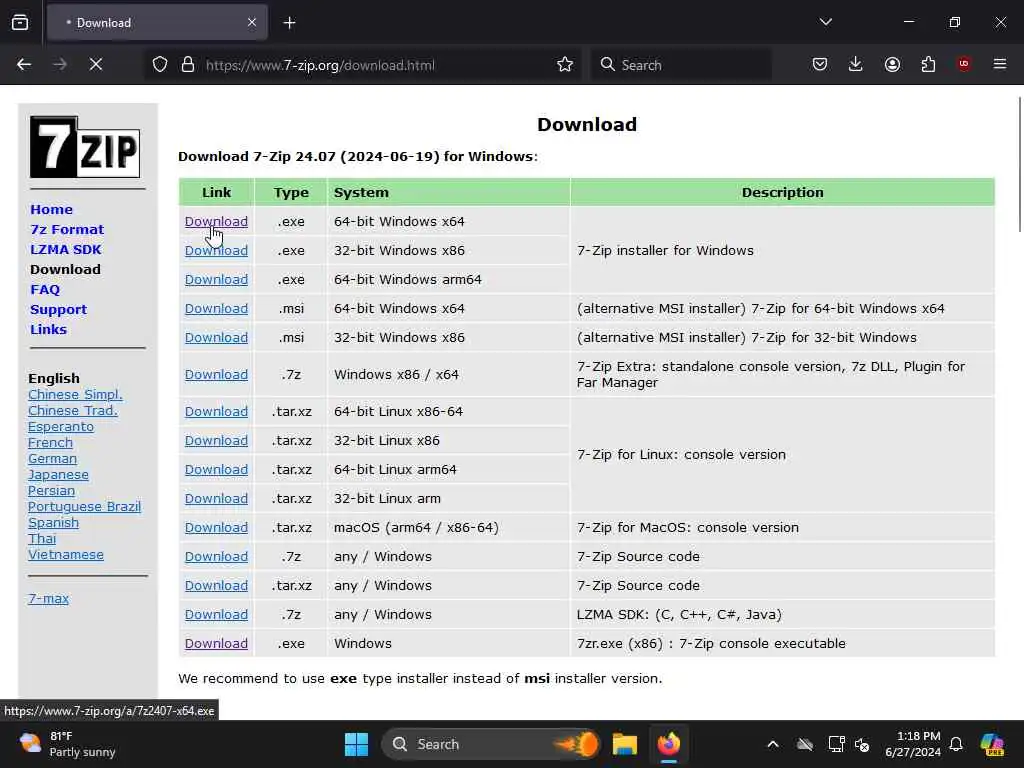Viewport: 1024px width, 768px height.
Task: Click the taskbar Search field
Action: point(490,744)
